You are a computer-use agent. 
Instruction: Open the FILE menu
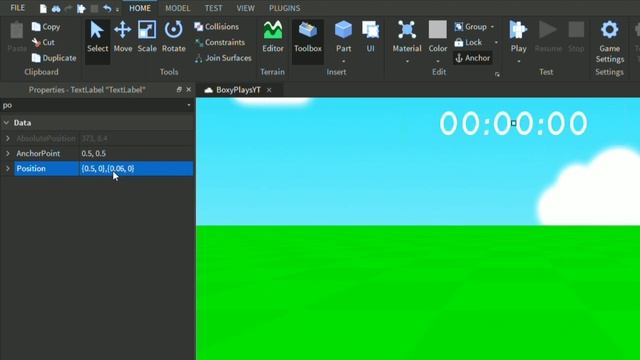point(18,8)
